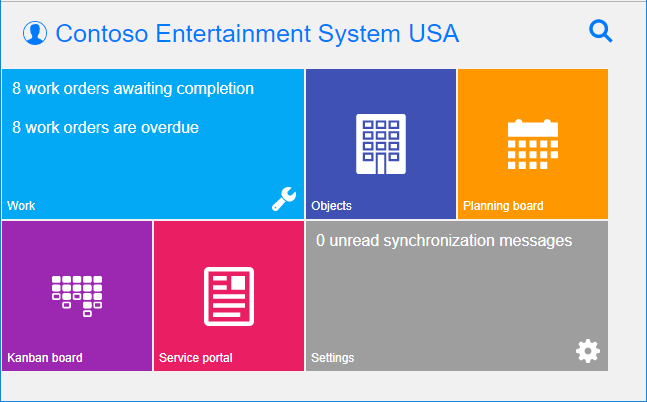Click the Settings gear icon
The image size is (647, 402).
coord(588,351)
